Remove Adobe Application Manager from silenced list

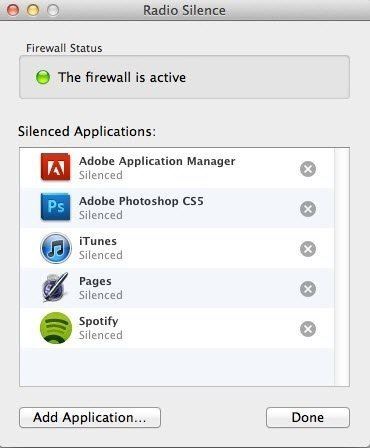click(308, 169)
